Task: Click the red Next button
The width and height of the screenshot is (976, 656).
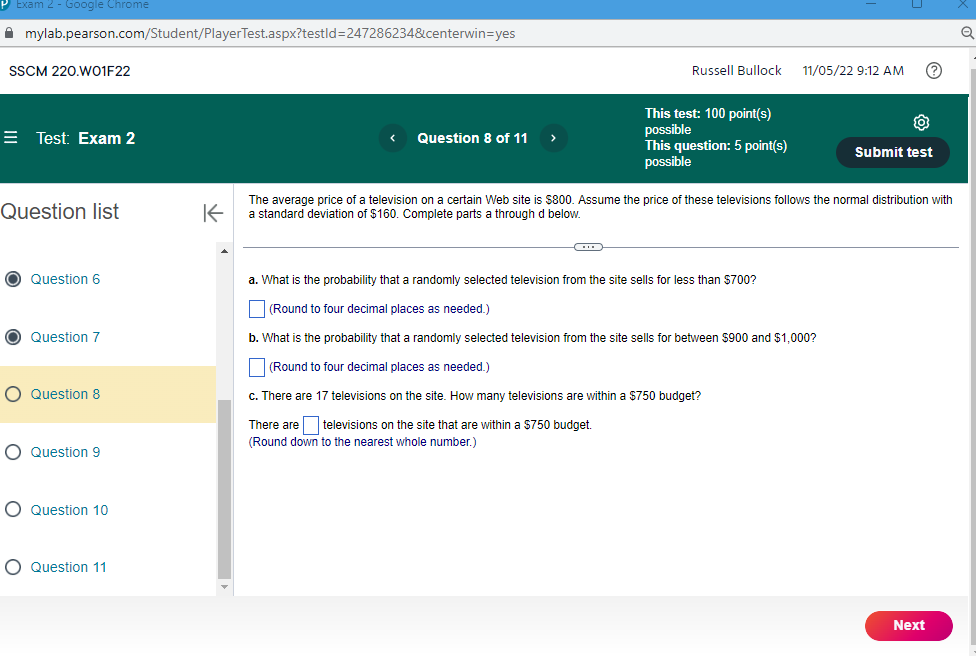Action: pos(909,626)
